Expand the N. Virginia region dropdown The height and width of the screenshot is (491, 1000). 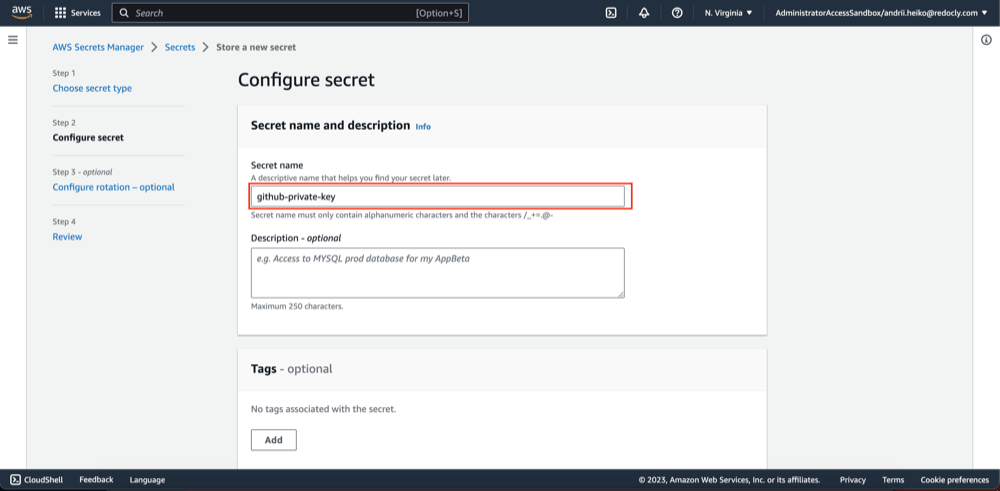click(x=728, y=13)
